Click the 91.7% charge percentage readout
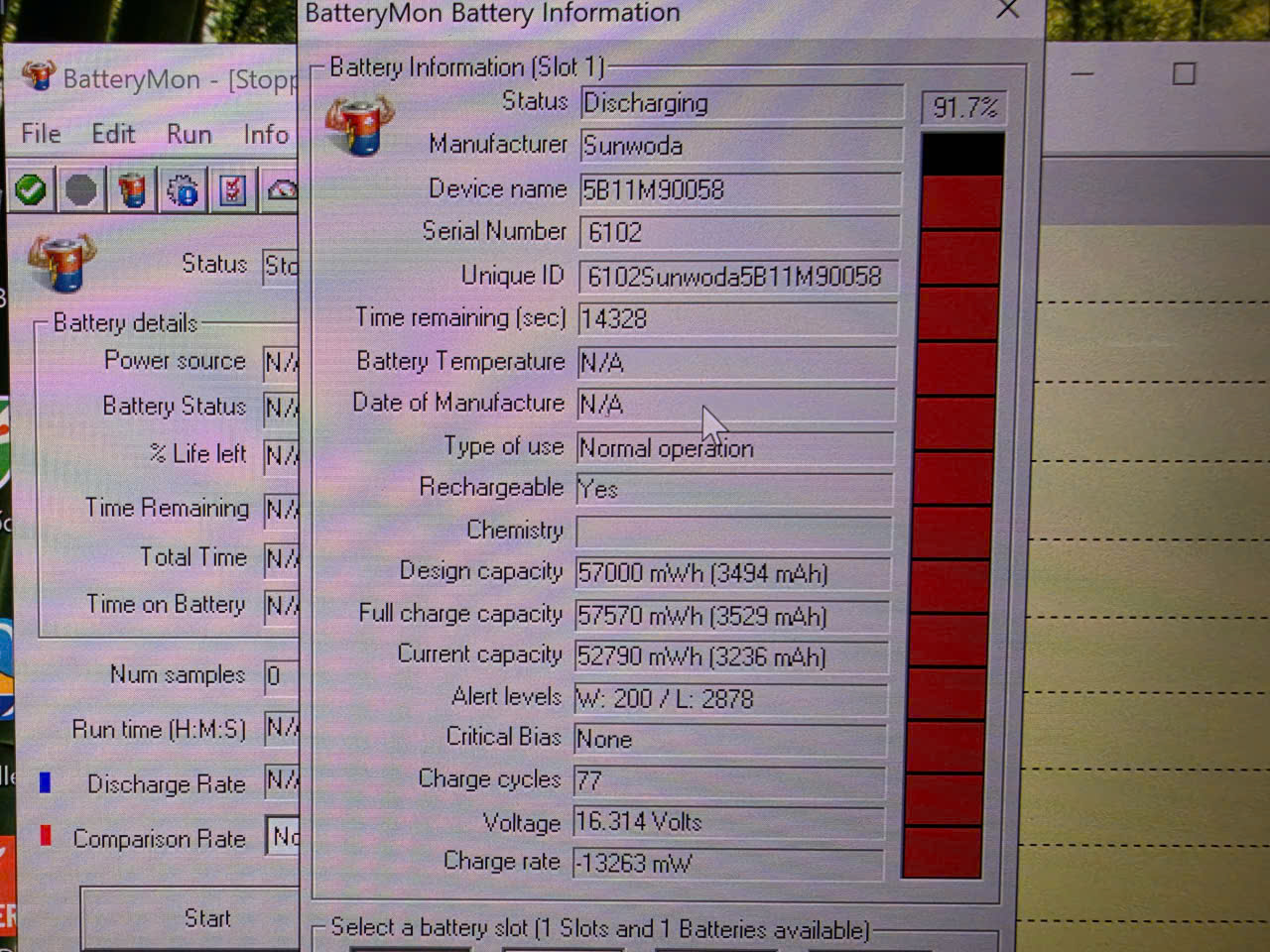Image resolution: width=1270 pixels, height=952 pixels. [x=964, y=107]
